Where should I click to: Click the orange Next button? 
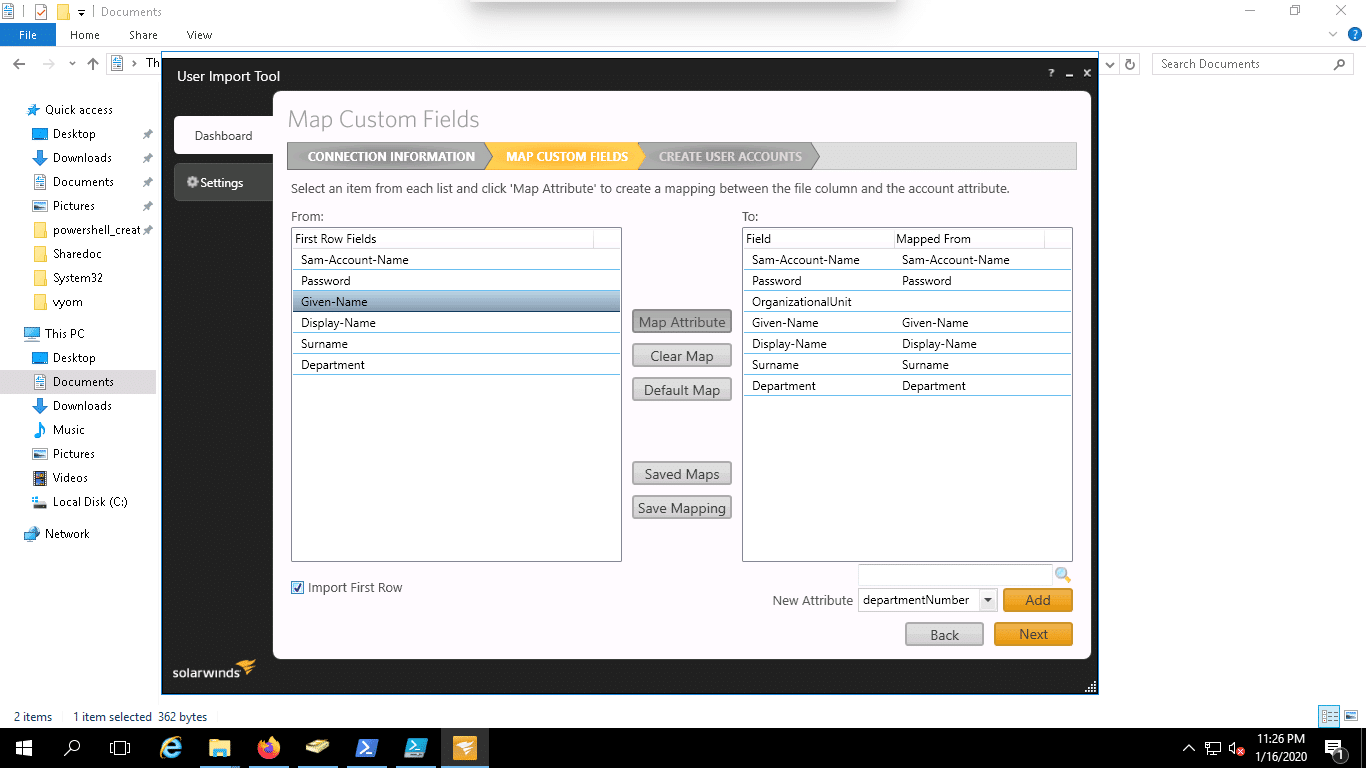click(x=1033, y=634)
